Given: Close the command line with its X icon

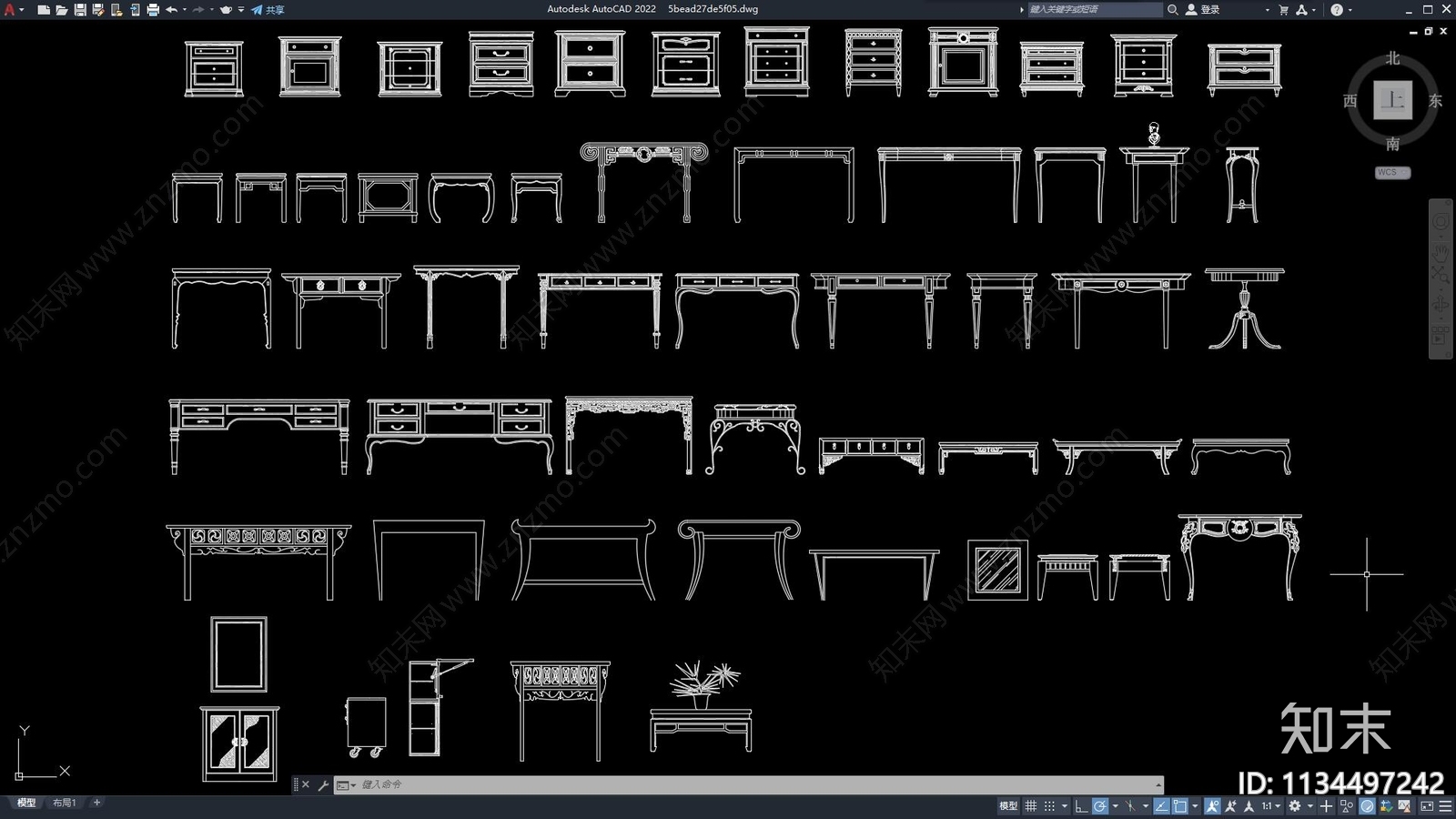Looking at the screenshot, I should pyautogui.click(x=306, y=784).
